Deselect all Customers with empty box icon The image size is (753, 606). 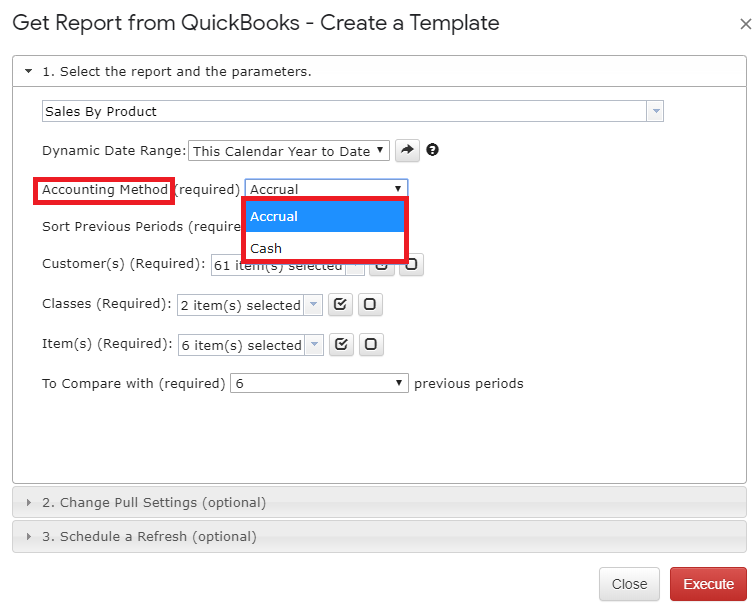[412, 265]
